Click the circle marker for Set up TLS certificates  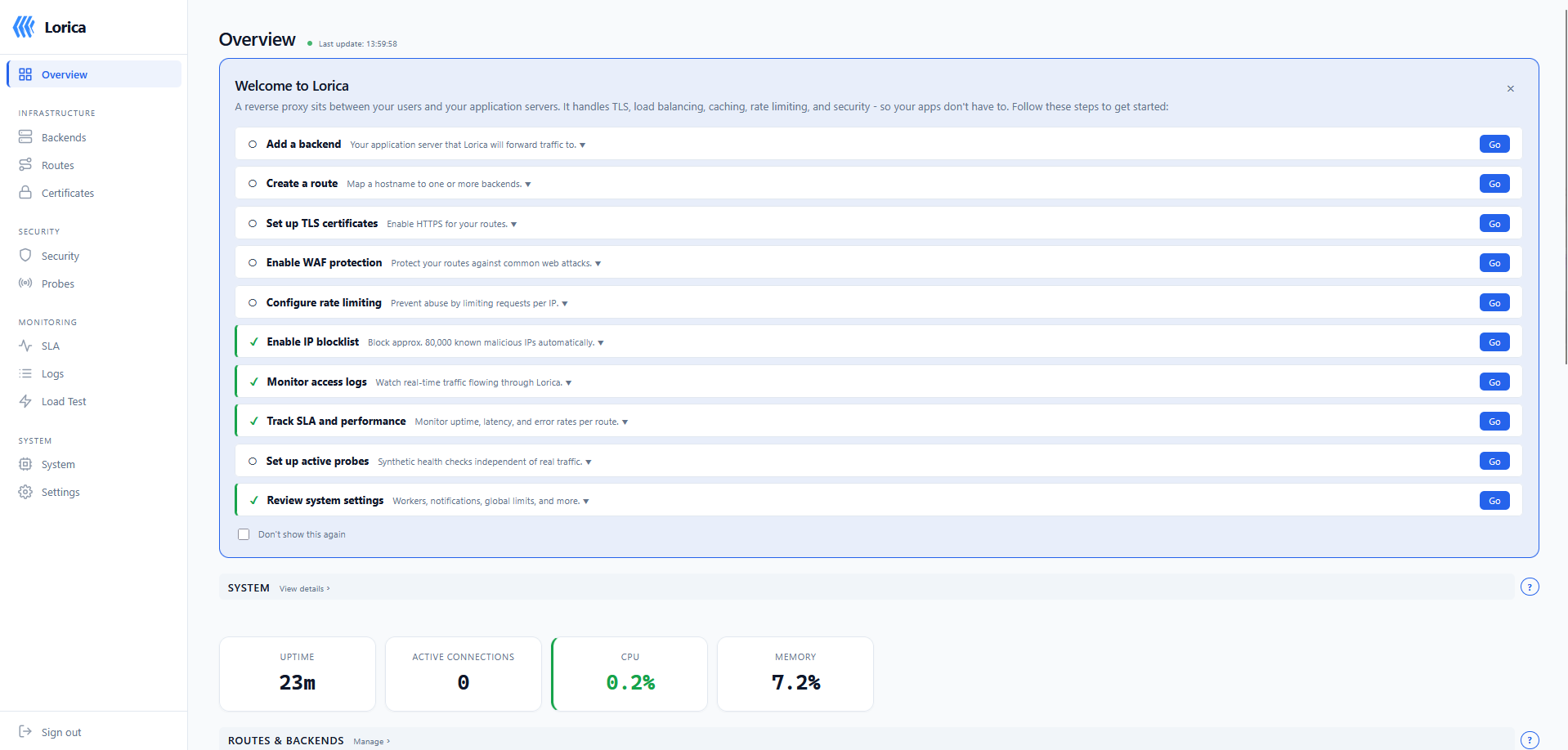coord(253,224)
